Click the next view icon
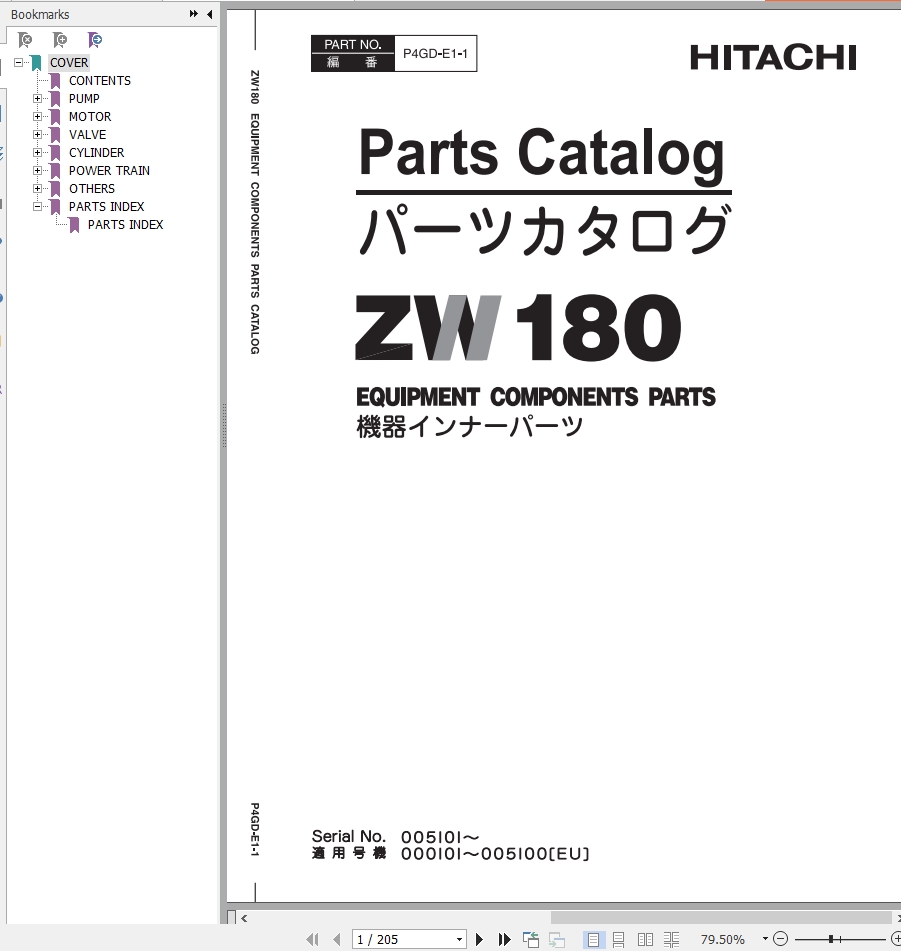901x951 pixels. pyautogui.click(x=557, y=939)
